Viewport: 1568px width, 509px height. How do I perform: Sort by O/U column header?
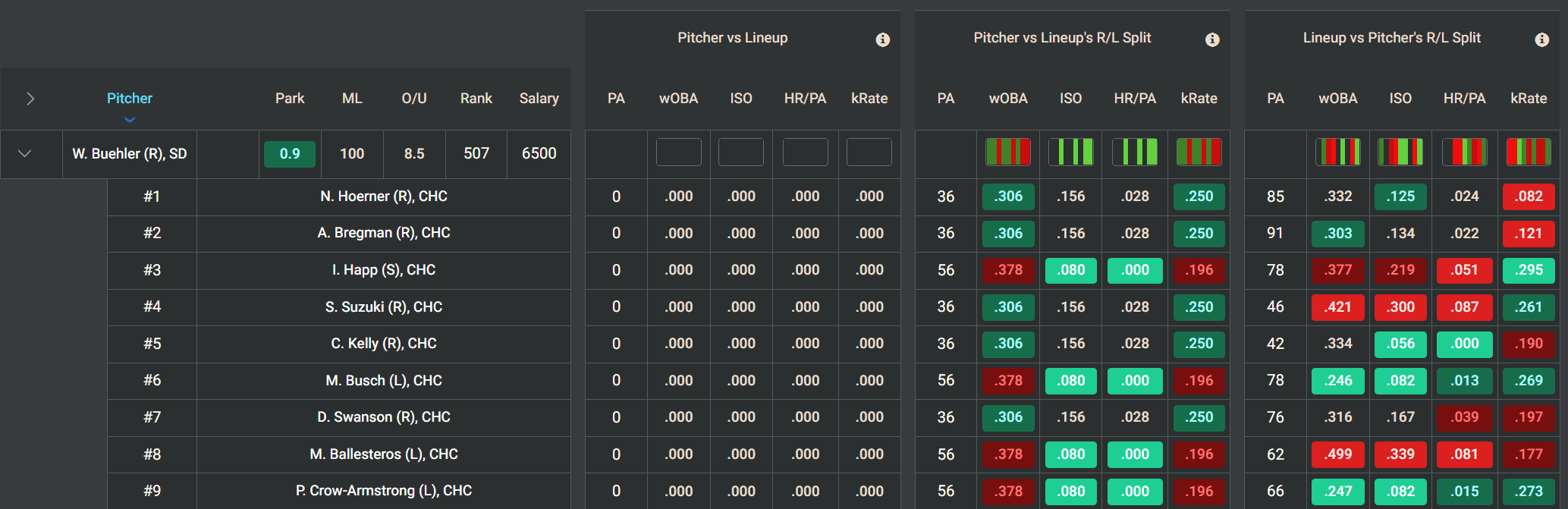tap(414, 99)
